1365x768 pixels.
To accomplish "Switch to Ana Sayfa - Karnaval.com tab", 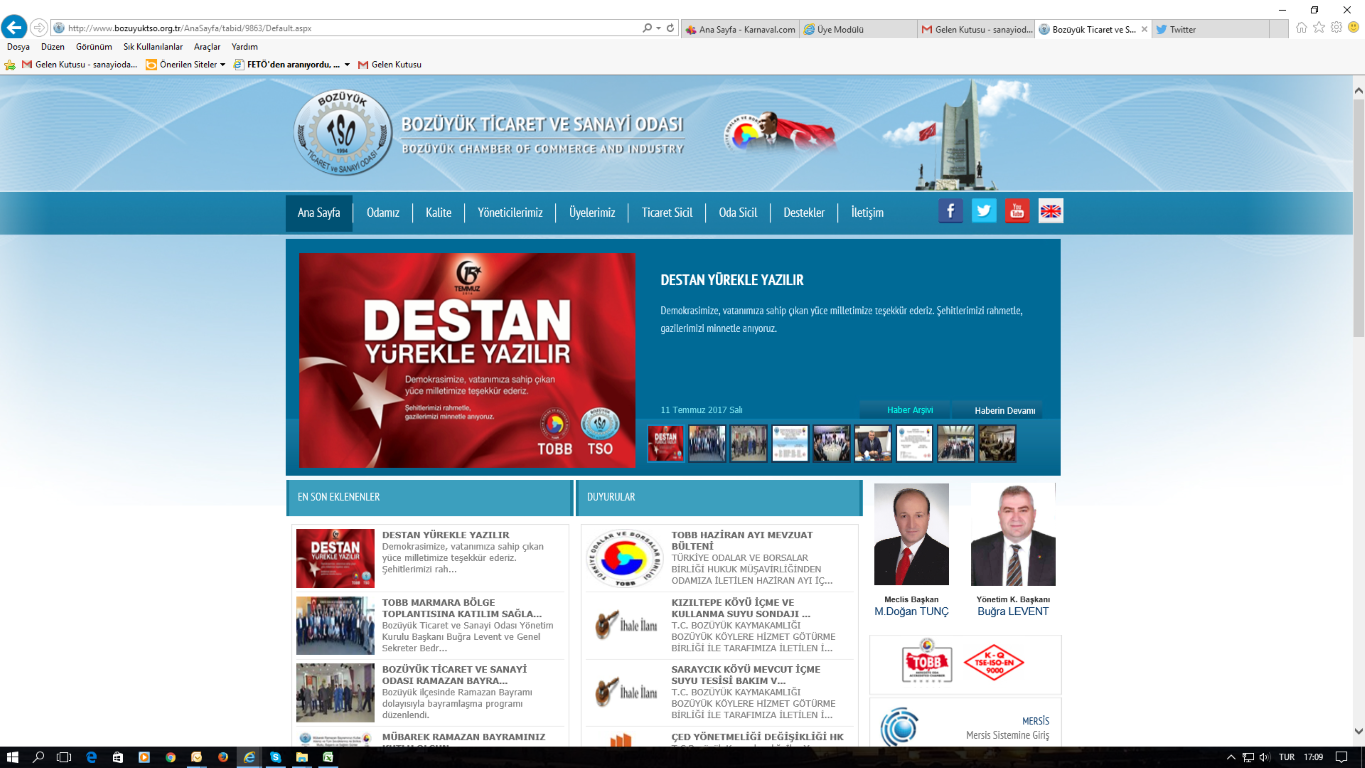I will 741,29.
